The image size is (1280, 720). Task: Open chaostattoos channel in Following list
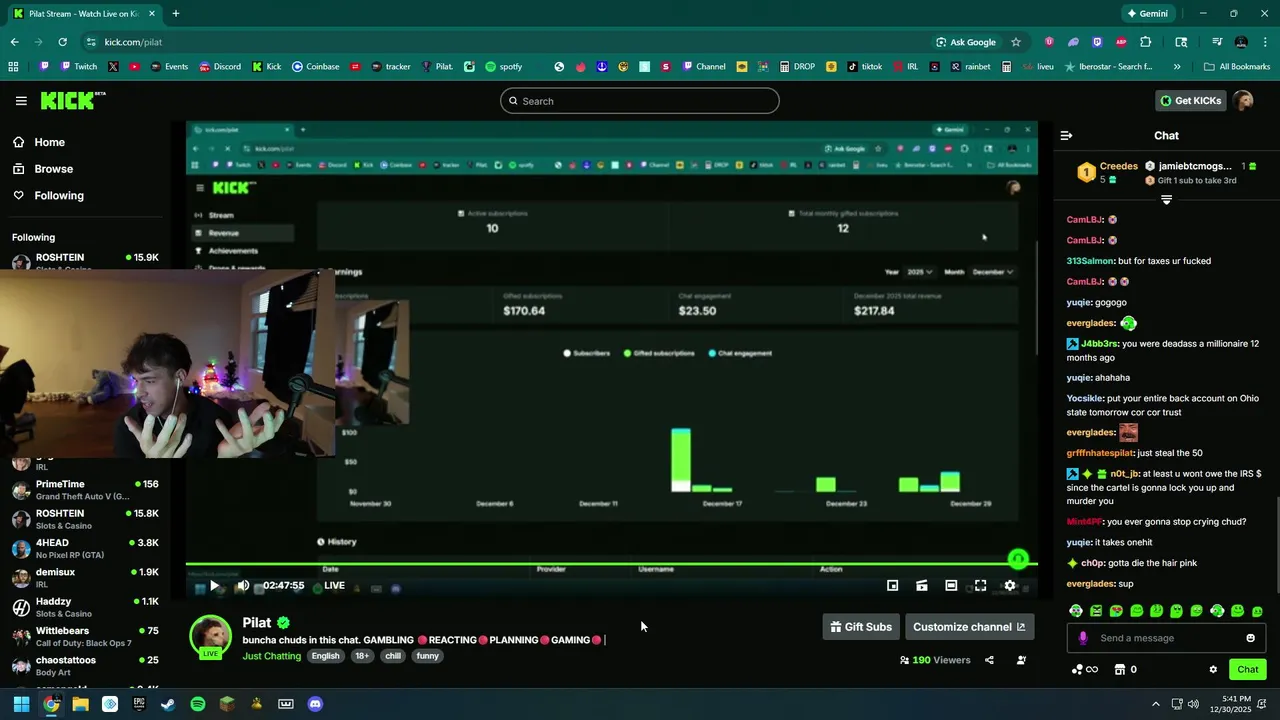[85, 666]
